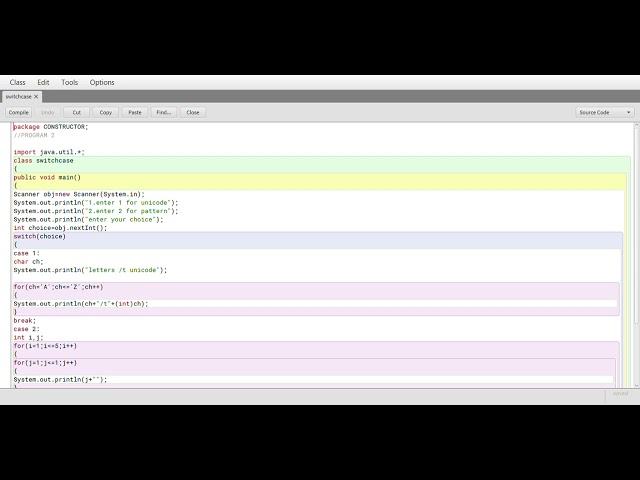Click the 'letters /t unicode' println line

(90, 270)
